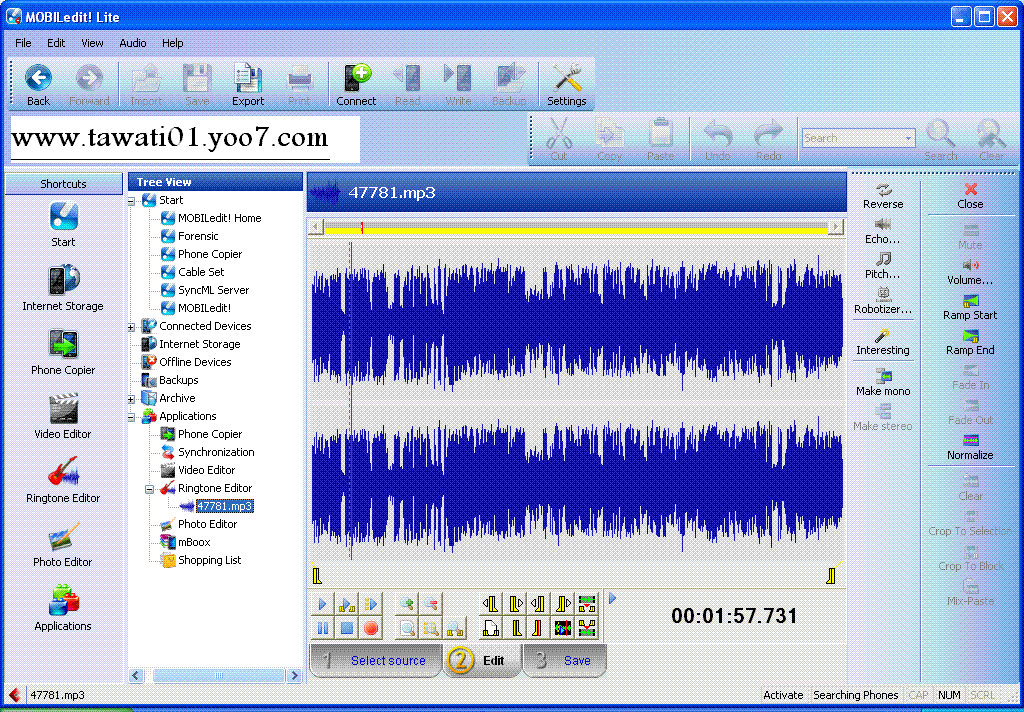
Task: Open Photo Editor in the Shortcuts panel
Action: (x=63, y=545)
